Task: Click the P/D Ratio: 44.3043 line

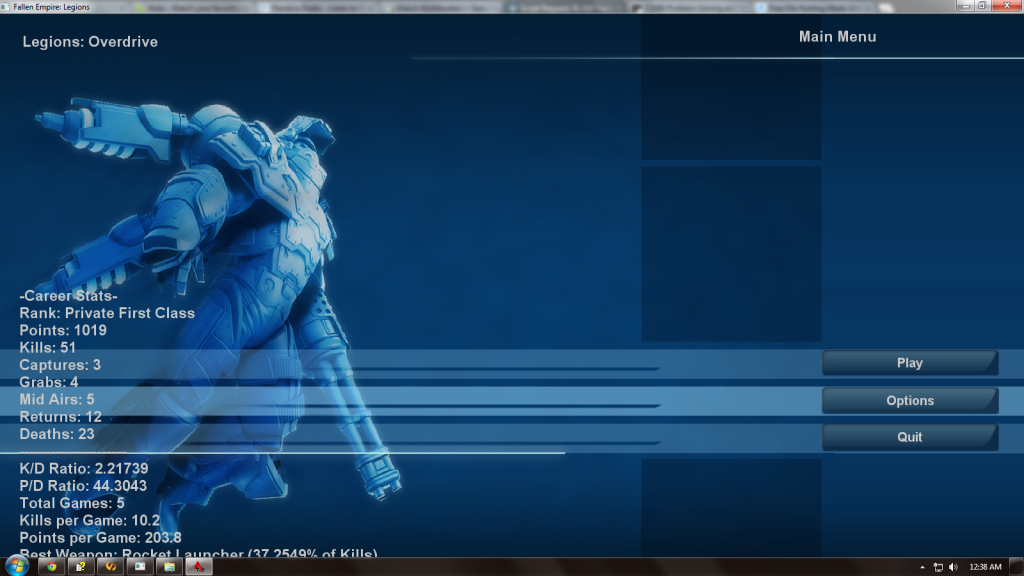Action: click(x=83, y=486)
